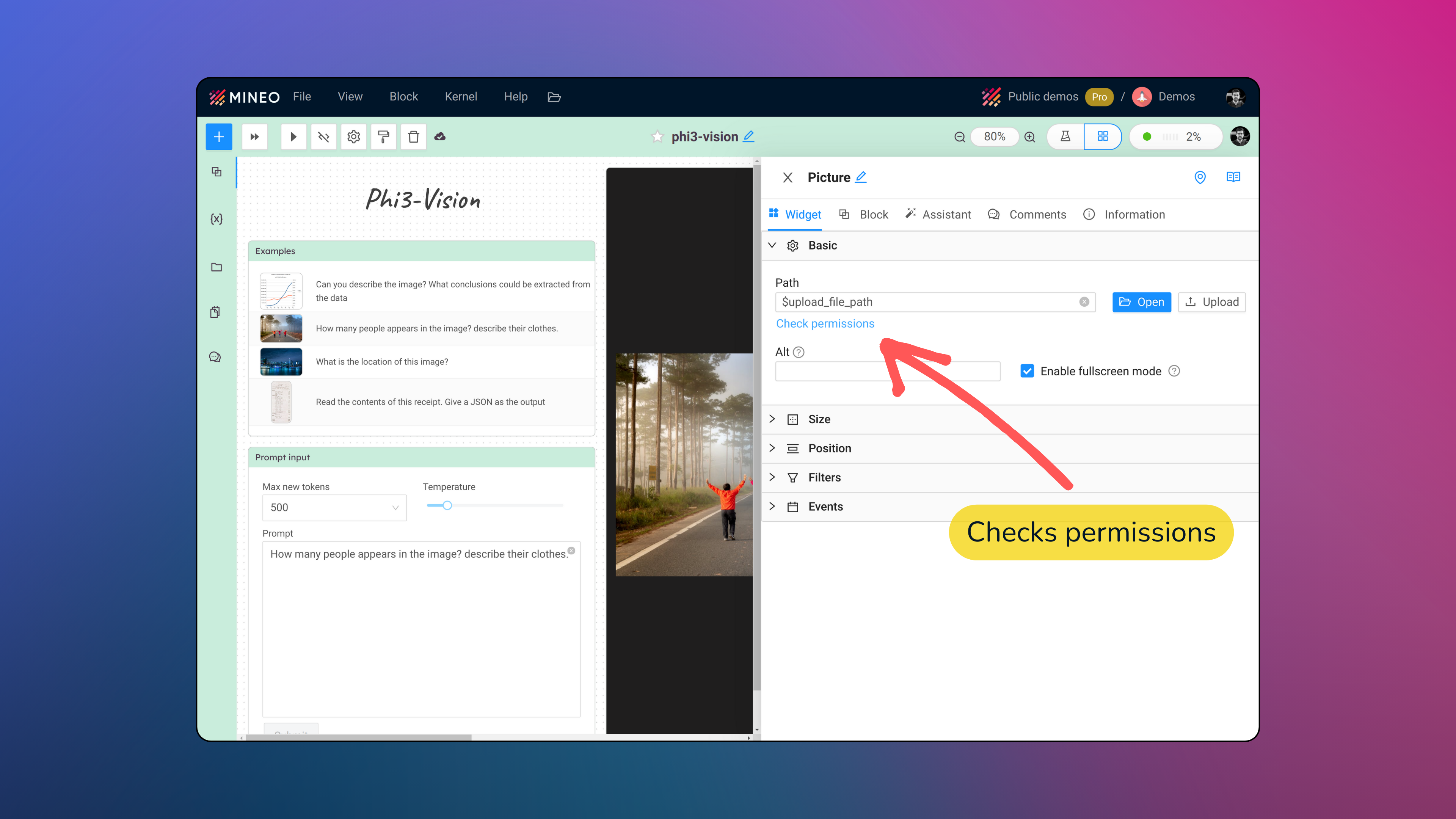Open documentation book icon in panel
This screenshot has height=819, width=1456.
[x=1233, y=177]
